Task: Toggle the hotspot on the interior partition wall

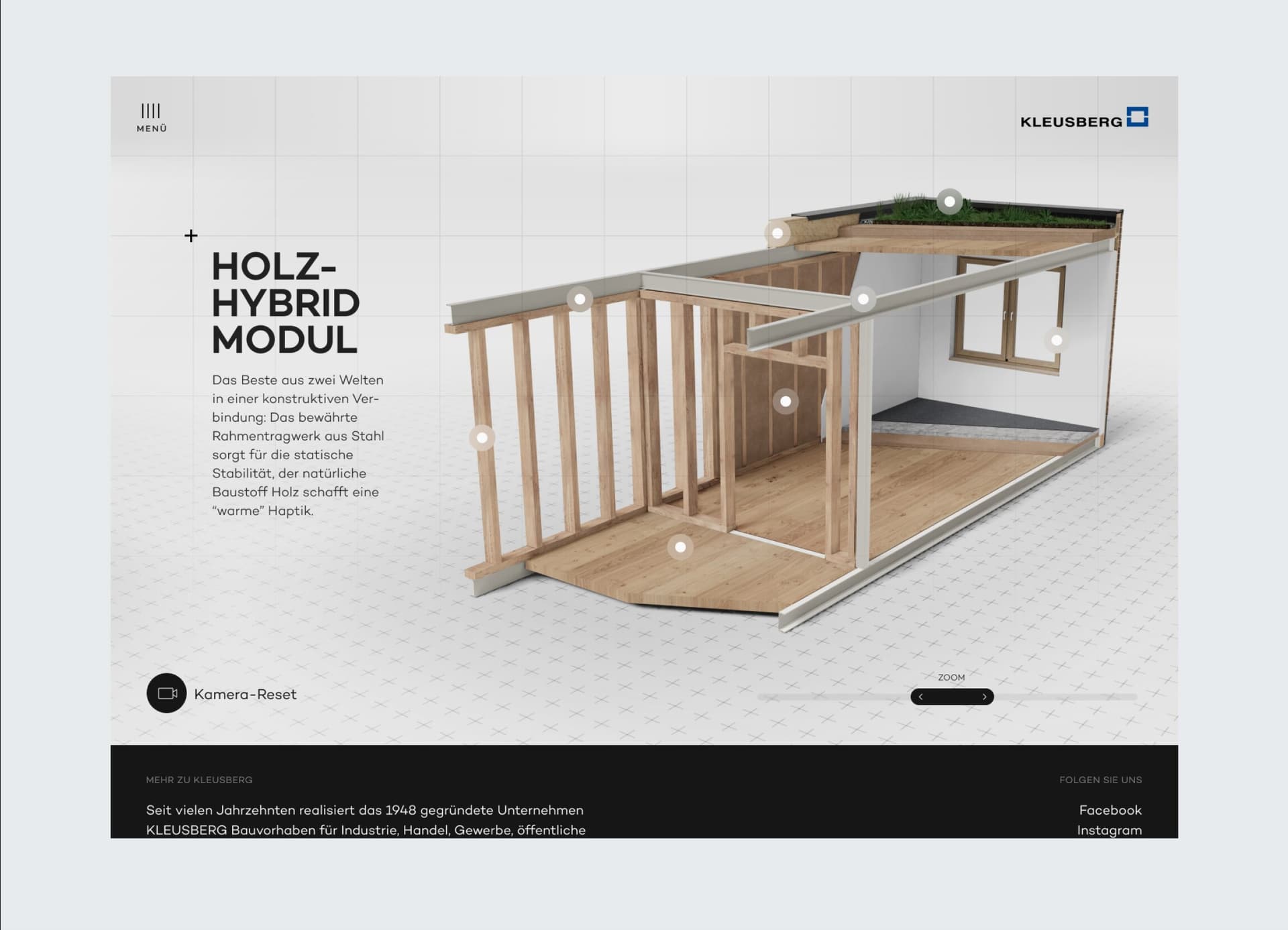Action: click(x=784, y=402)
